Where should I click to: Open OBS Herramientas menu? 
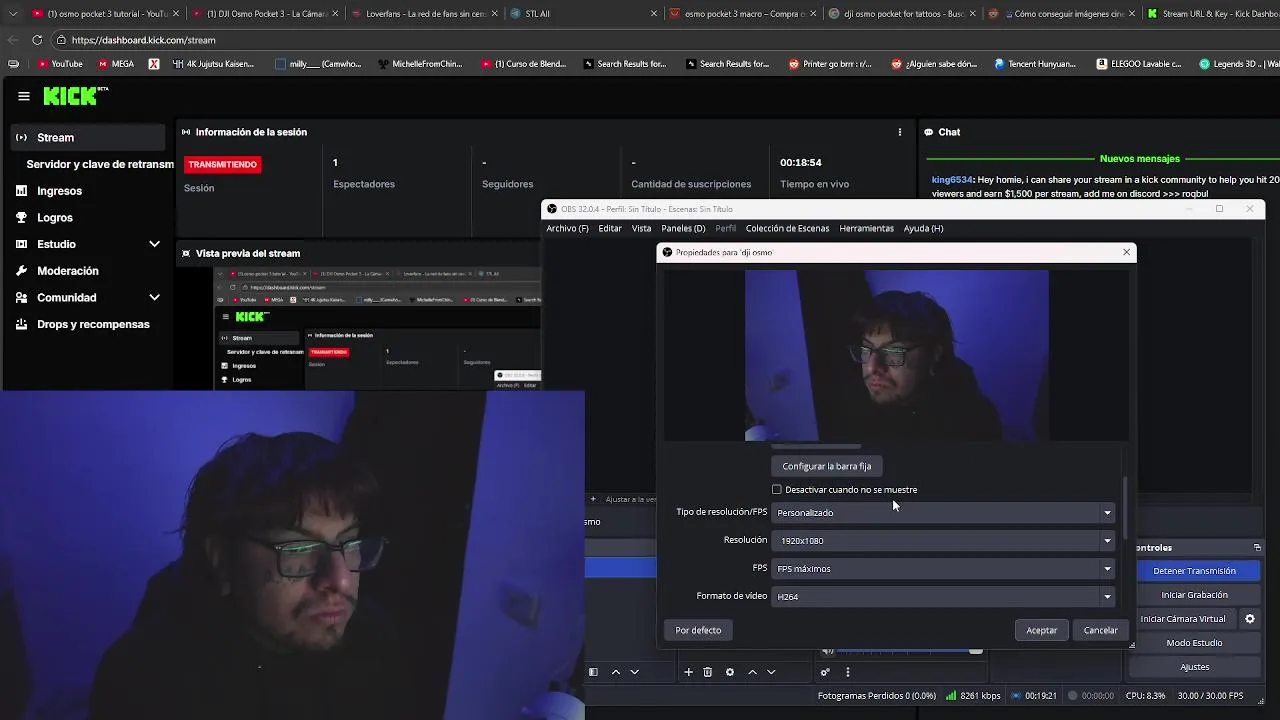pos(867,228)
